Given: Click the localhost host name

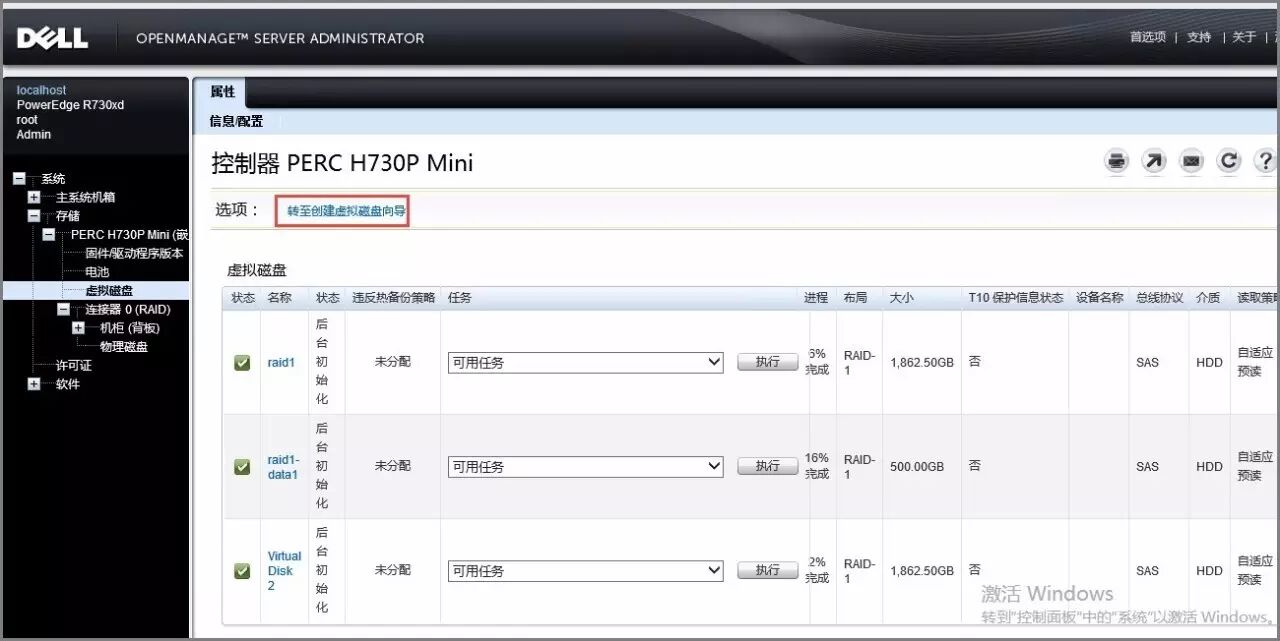Looking at the screenshot, I should pos(41,90).
